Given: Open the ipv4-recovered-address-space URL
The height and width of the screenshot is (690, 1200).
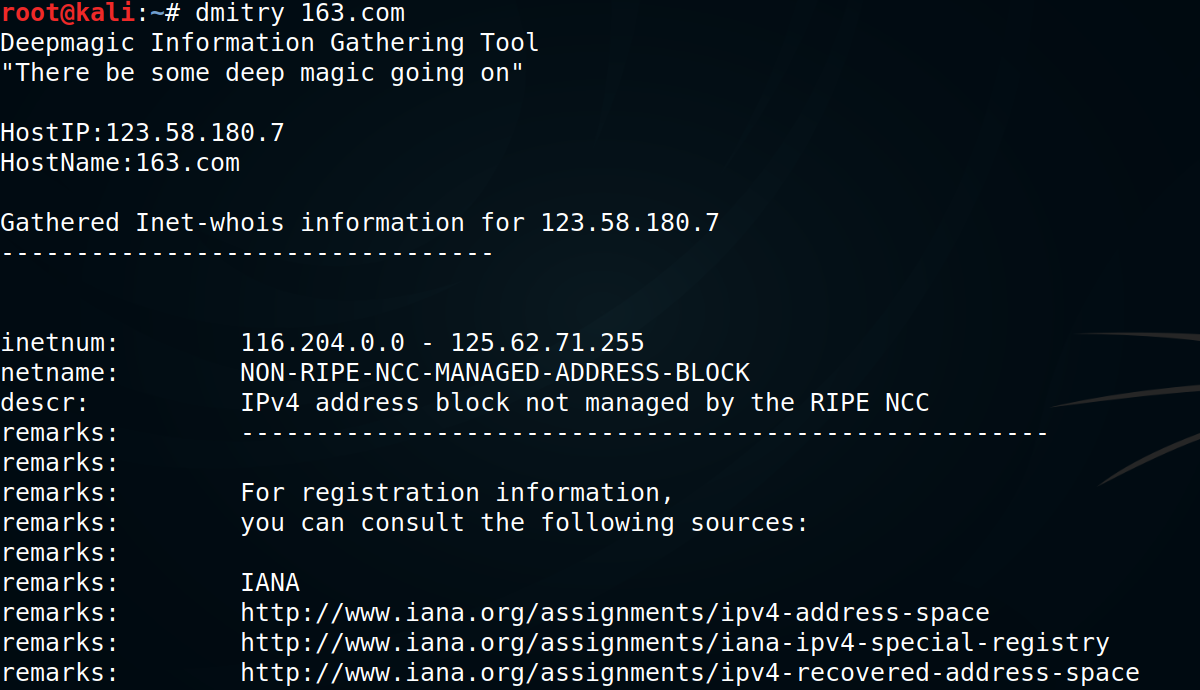Looking at the screenshot, I should [x=689, y=673].
